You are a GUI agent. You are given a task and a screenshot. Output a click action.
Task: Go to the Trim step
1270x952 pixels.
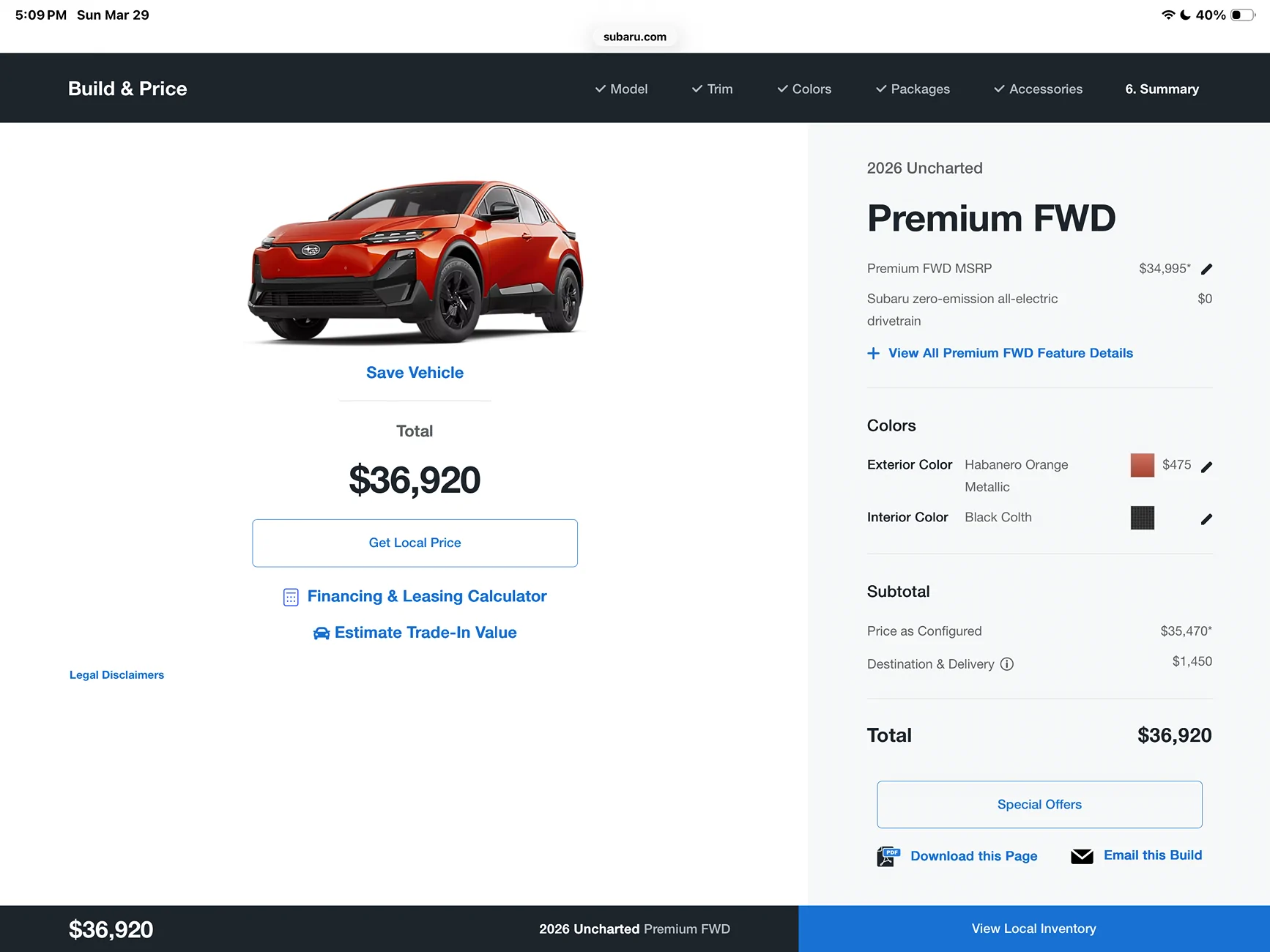712,89
